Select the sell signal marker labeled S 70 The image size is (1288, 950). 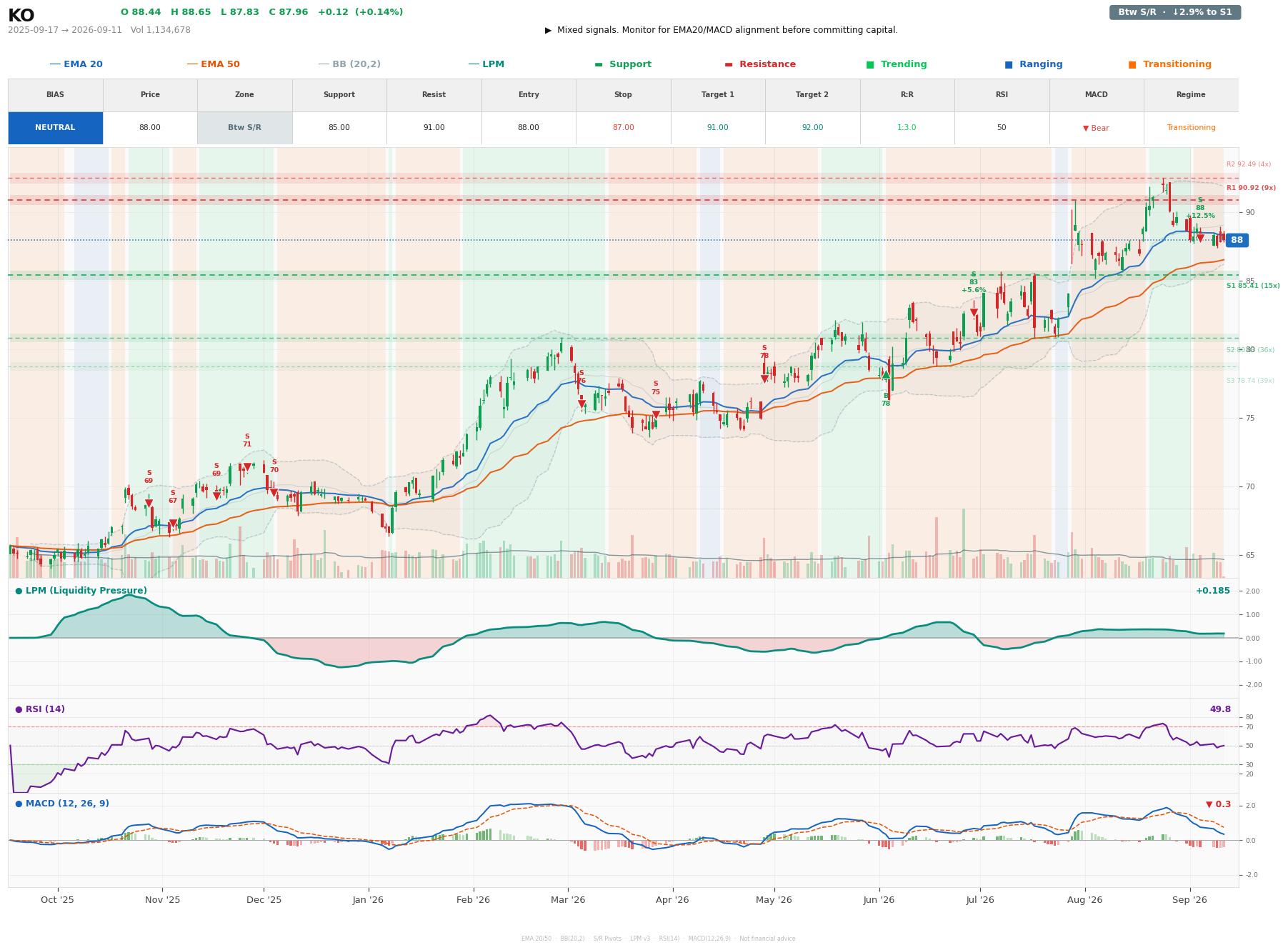[x=274, y=493]
